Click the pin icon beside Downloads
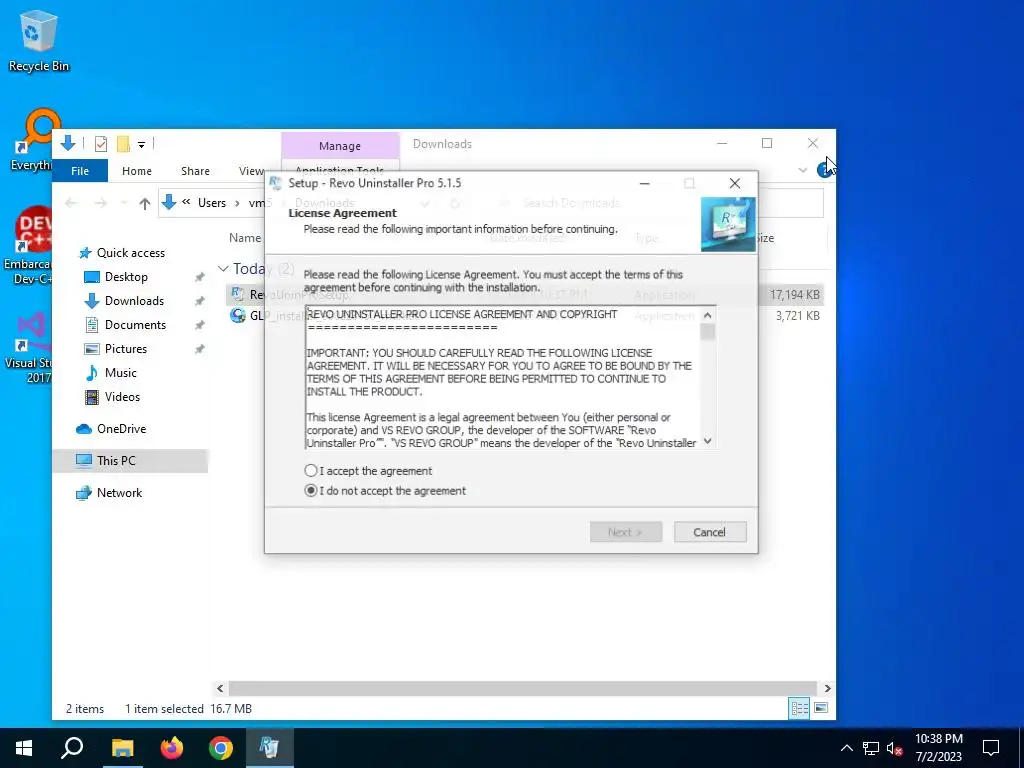 click(x=199, y=301)
